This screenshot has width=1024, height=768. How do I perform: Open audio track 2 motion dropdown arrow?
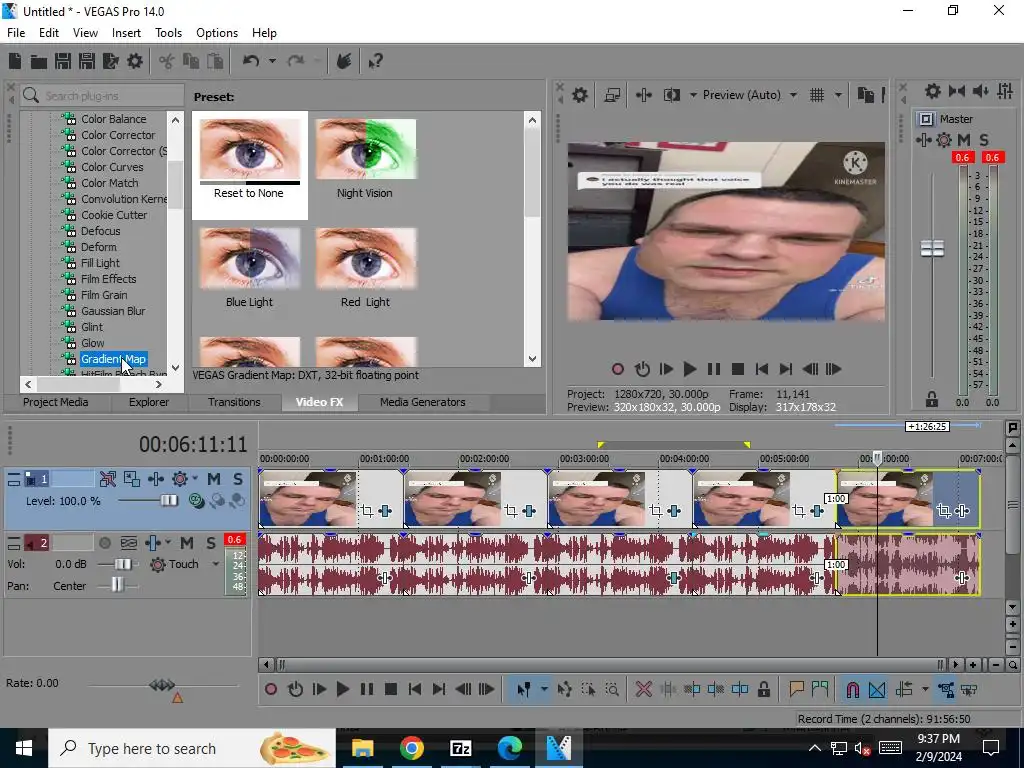pos(168,543)
